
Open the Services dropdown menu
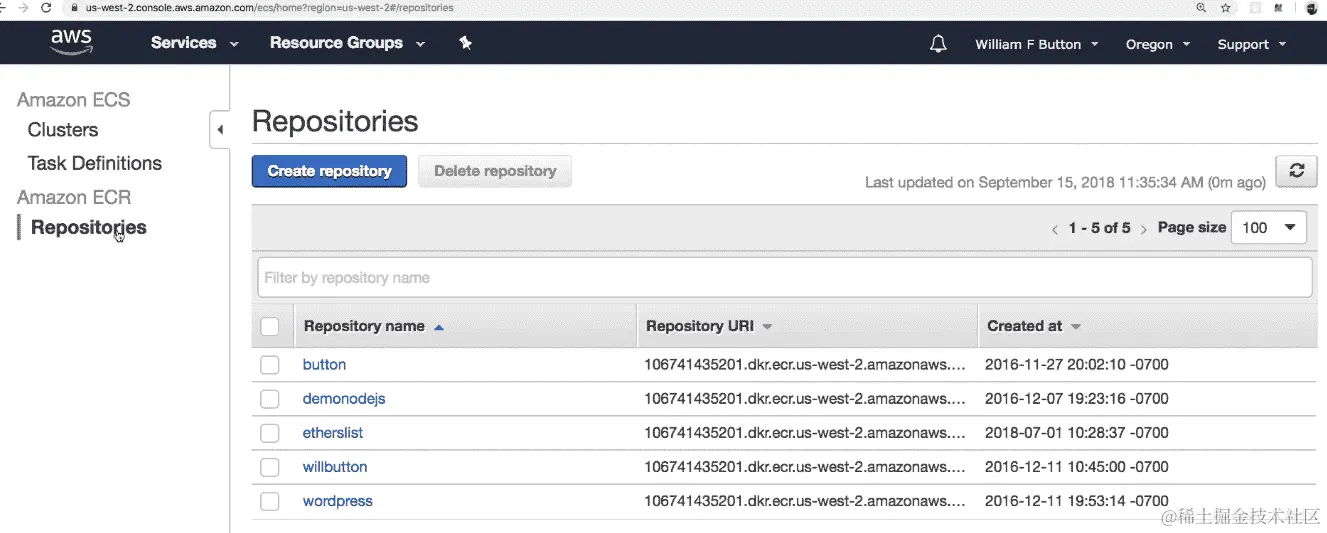point(195,43)
